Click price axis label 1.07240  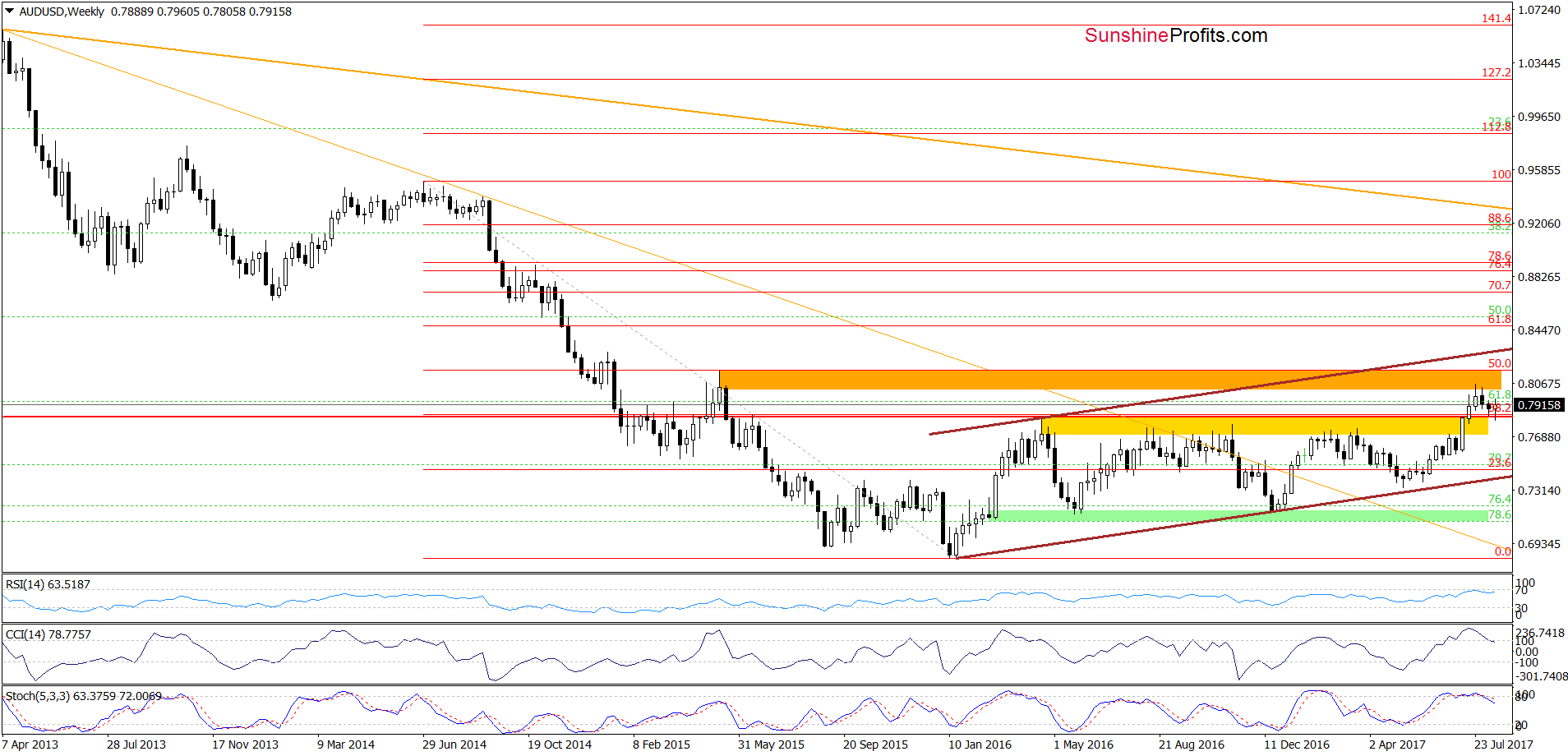[x=1539, y=10]
